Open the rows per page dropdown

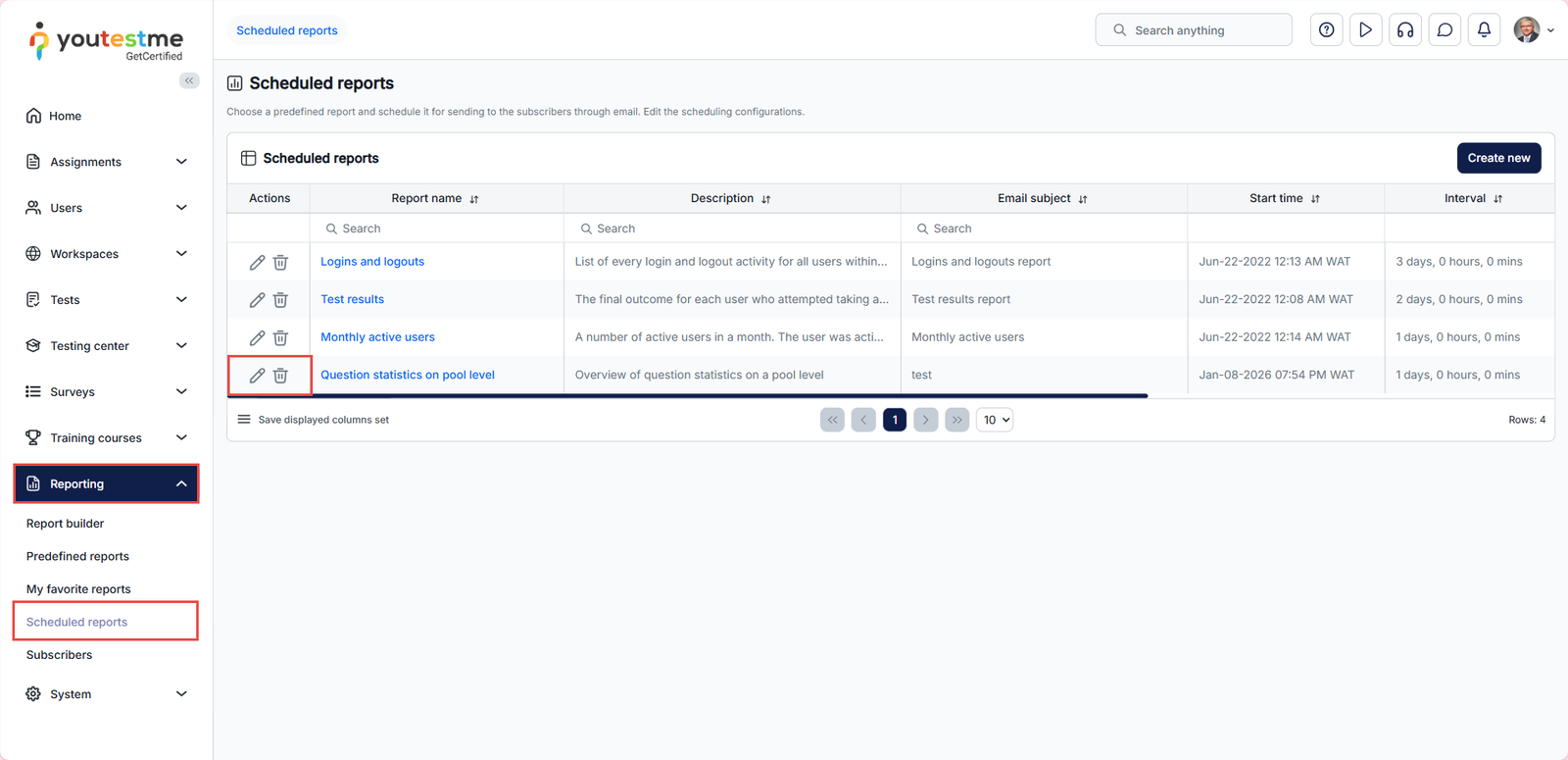pyautogui.click(x=995, y=420)
